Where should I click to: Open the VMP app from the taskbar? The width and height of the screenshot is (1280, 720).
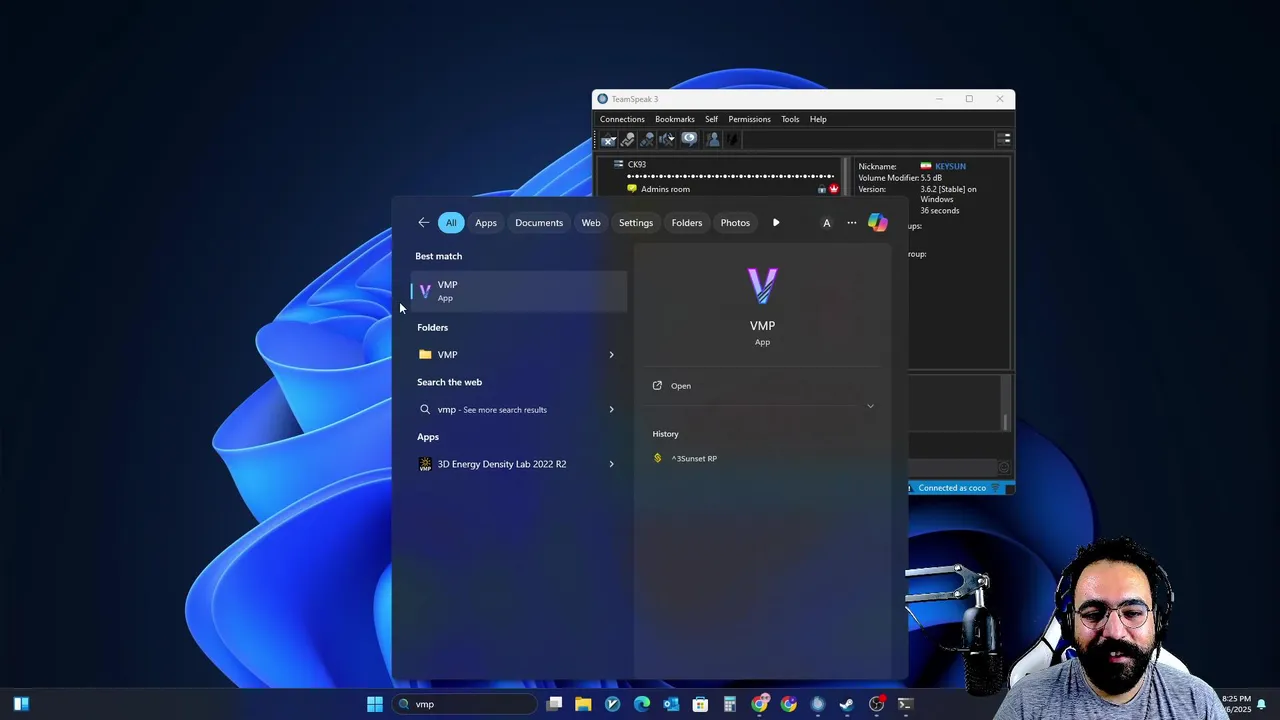pos(612,704)
